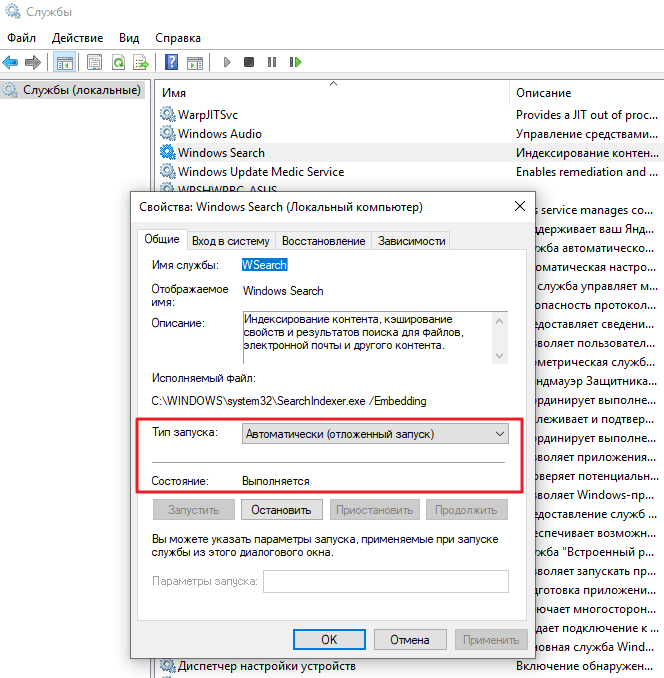
Task: Open the Файл menu
Action: click(x=21, y=38)
